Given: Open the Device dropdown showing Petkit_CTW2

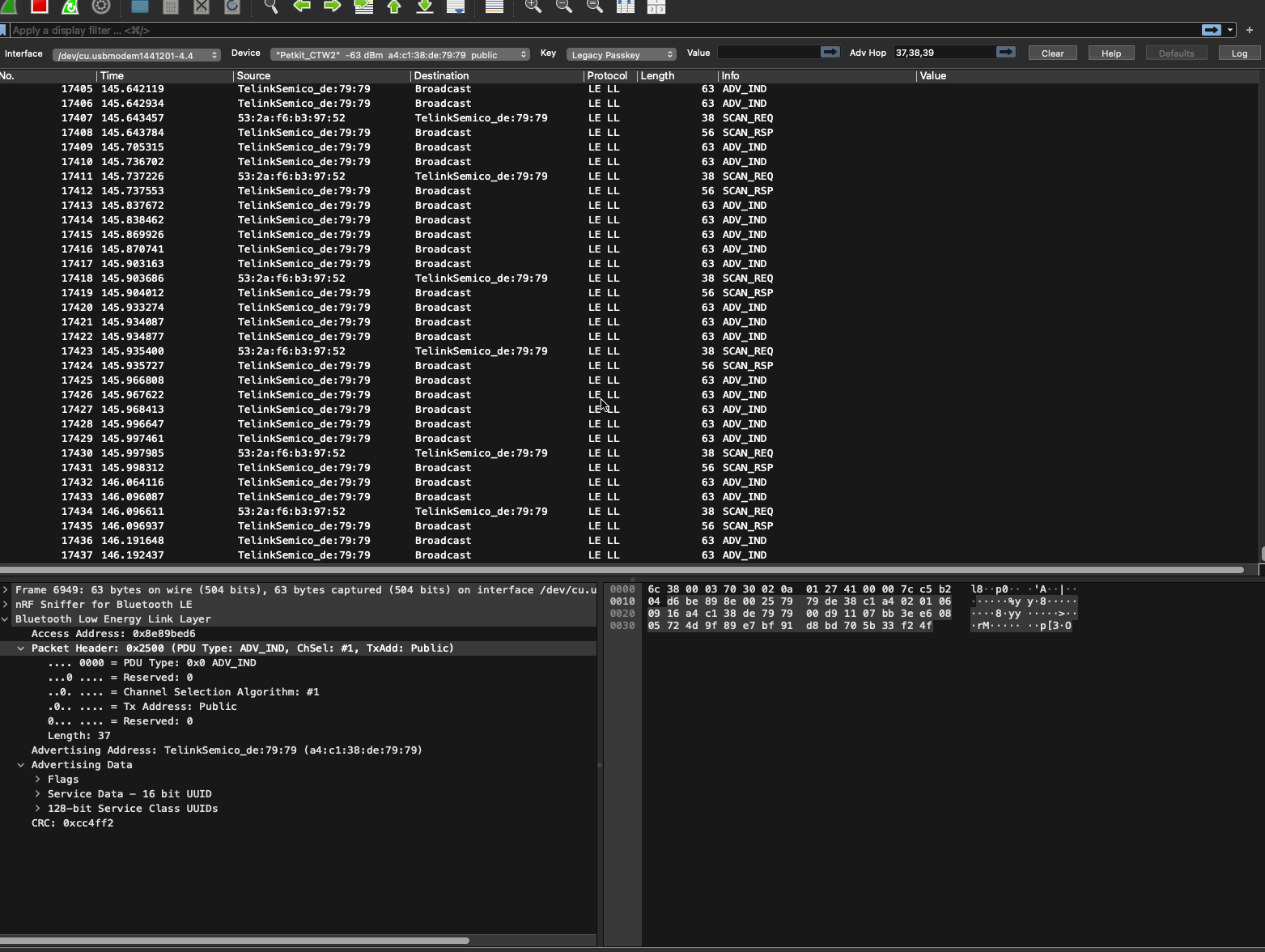Looking at the screenshot, I should coord(401,55).
